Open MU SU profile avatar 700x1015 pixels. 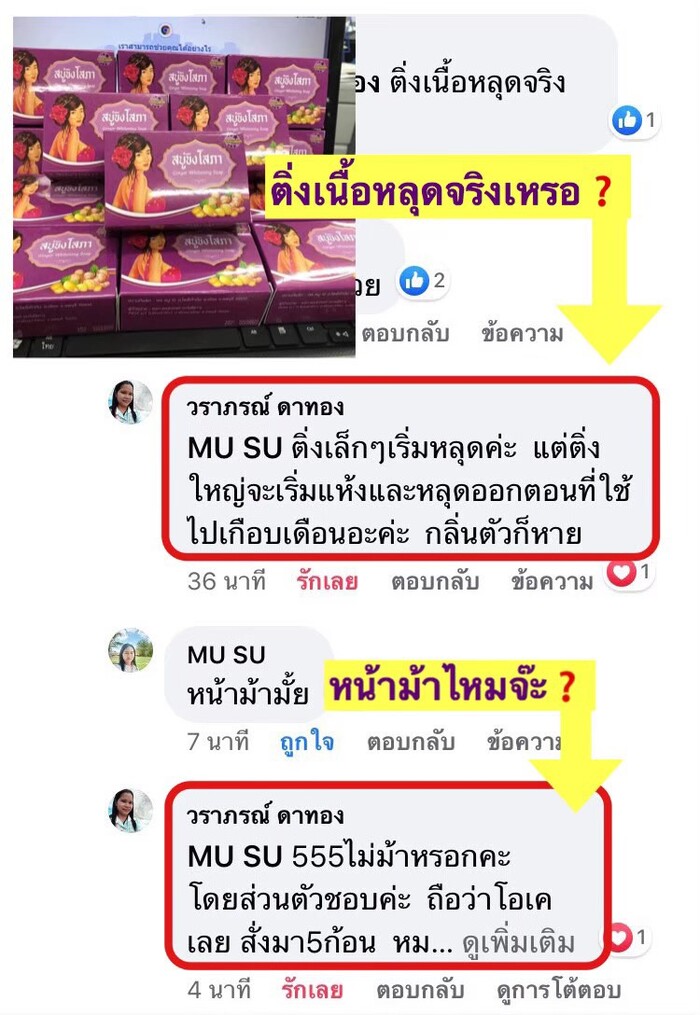coord(130,650)
